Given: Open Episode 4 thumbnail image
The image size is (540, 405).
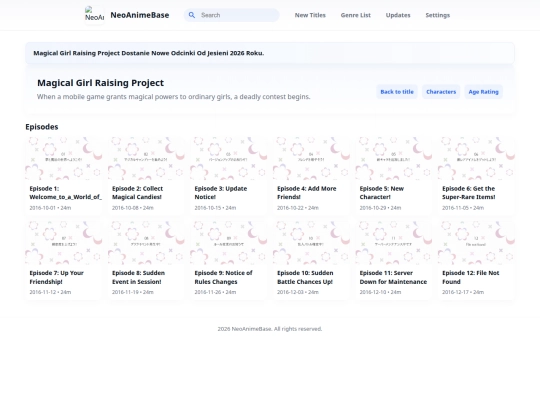Looking at the screenshot, I should [x=311, y=158].
